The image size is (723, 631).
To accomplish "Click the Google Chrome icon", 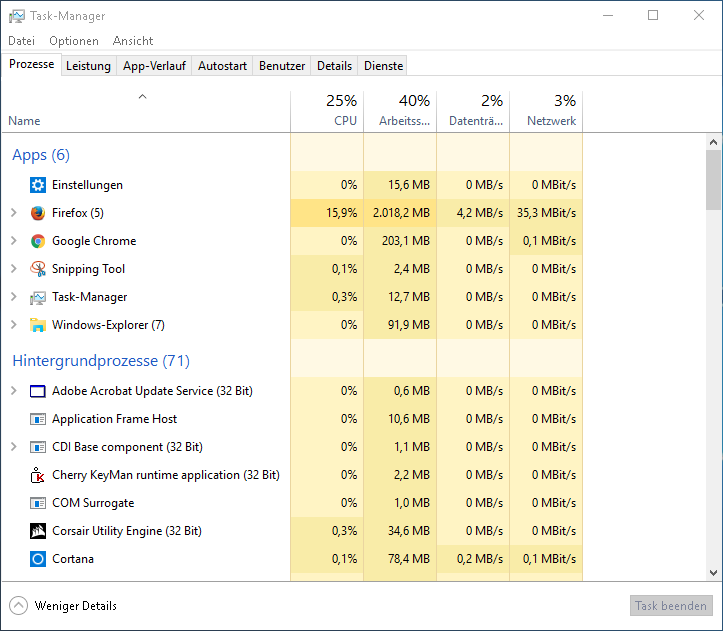I will 38,241.
